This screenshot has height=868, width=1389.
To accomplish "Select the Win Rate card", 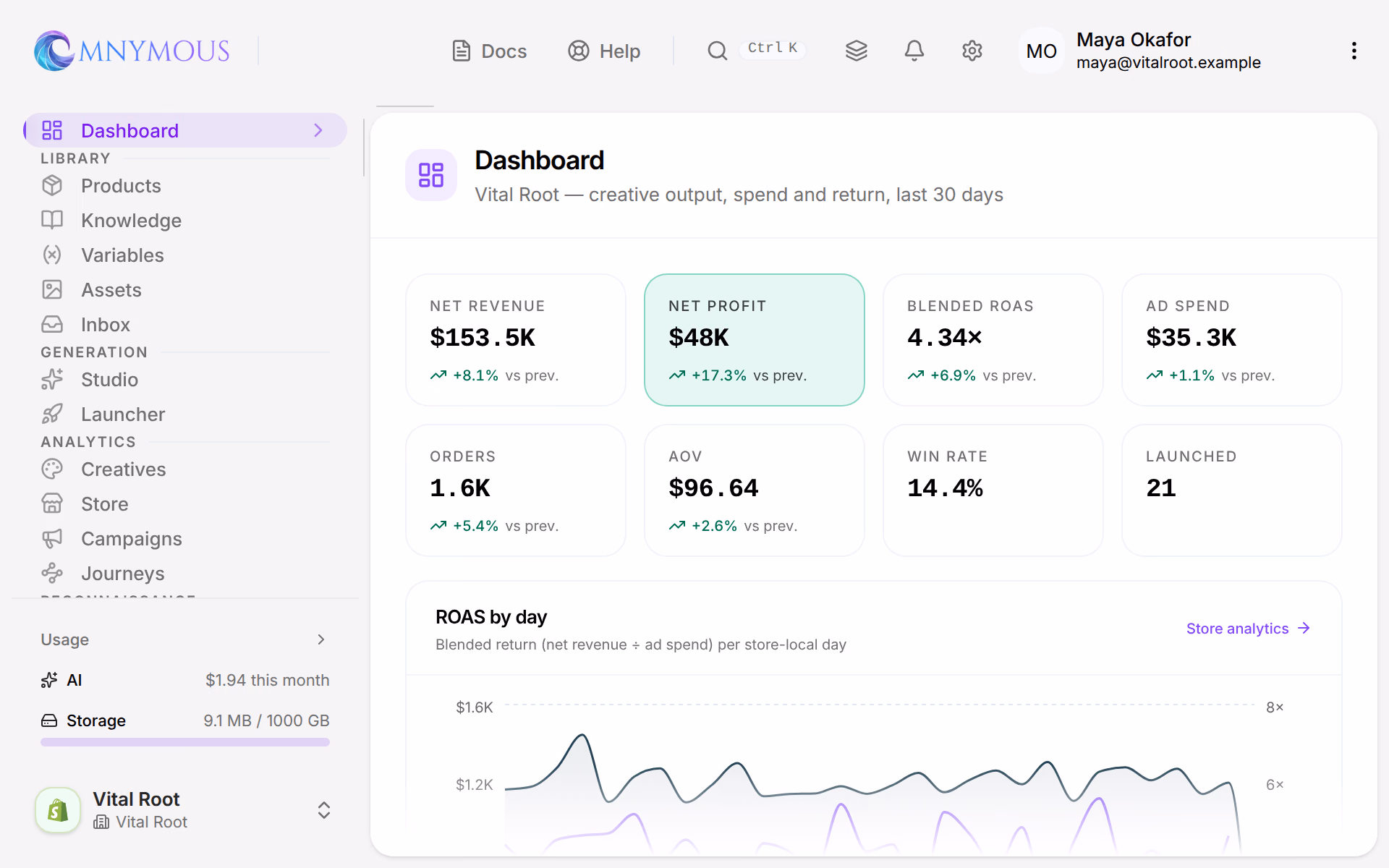I will point(993,490).
